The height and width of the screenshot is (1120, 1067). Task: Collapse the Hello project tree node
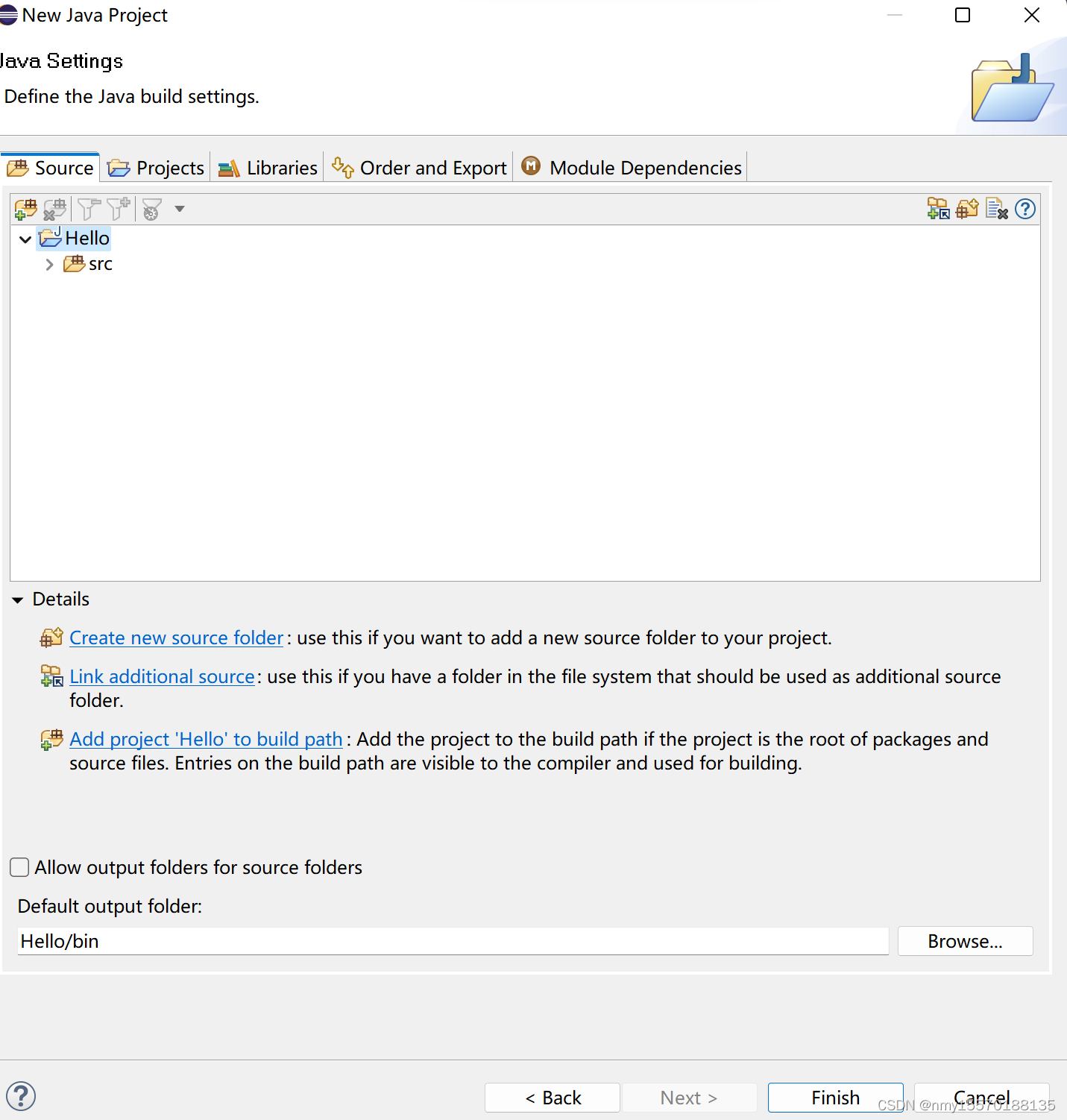point(25,239)
